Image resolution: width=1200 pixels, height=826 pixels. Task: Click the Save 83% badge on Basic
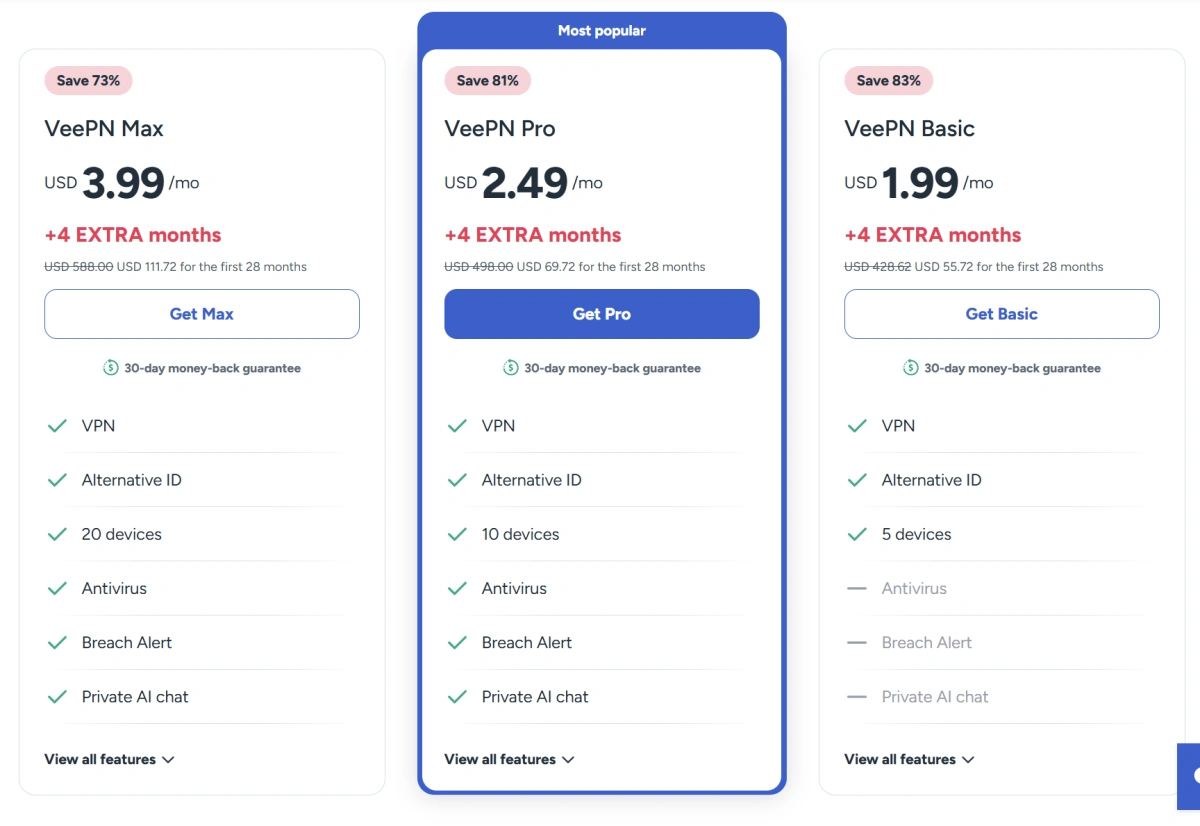pyautogui.click(x=888, y=80)
